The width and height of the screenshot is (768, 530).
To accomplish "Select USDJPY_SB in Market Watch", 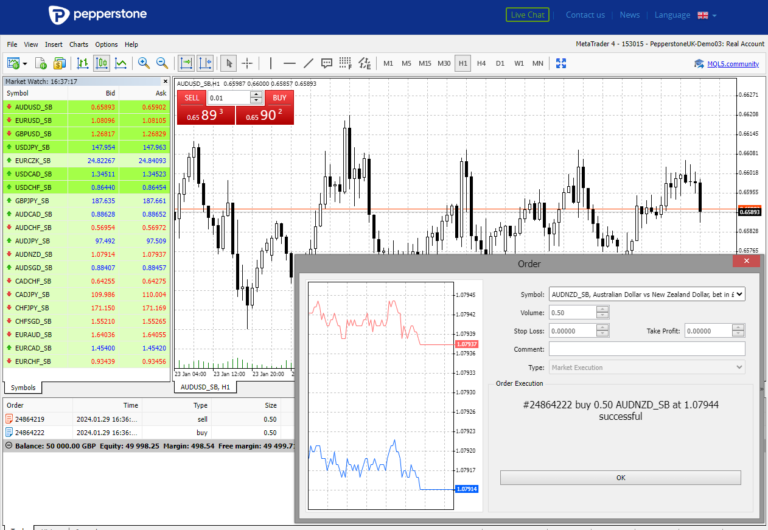I will (x=86, y=147).
